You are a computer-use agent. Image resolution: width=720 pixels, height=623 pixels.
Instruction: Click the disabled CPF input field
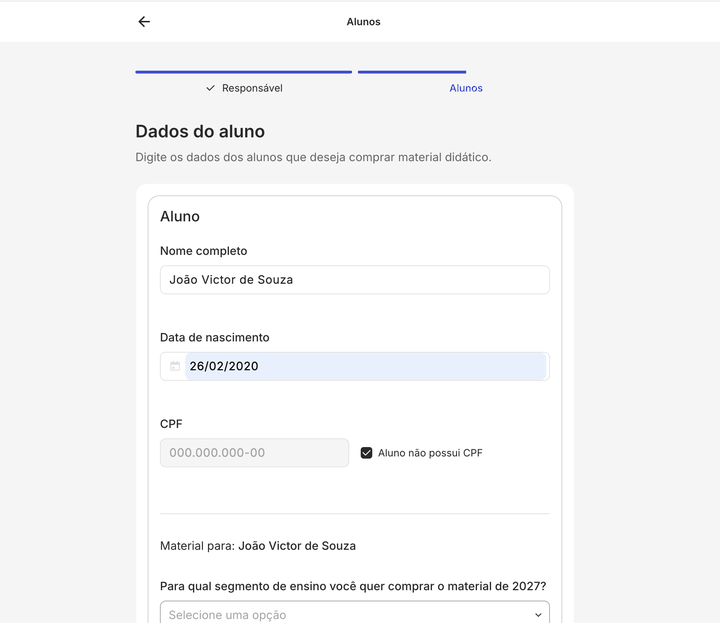254,453
